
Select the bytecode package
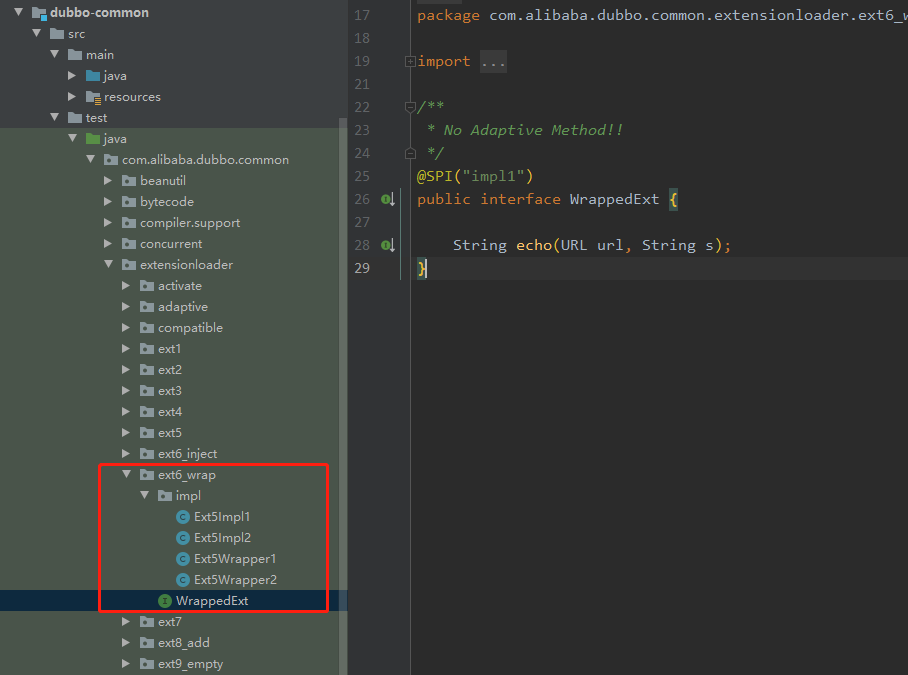[167, 201]
